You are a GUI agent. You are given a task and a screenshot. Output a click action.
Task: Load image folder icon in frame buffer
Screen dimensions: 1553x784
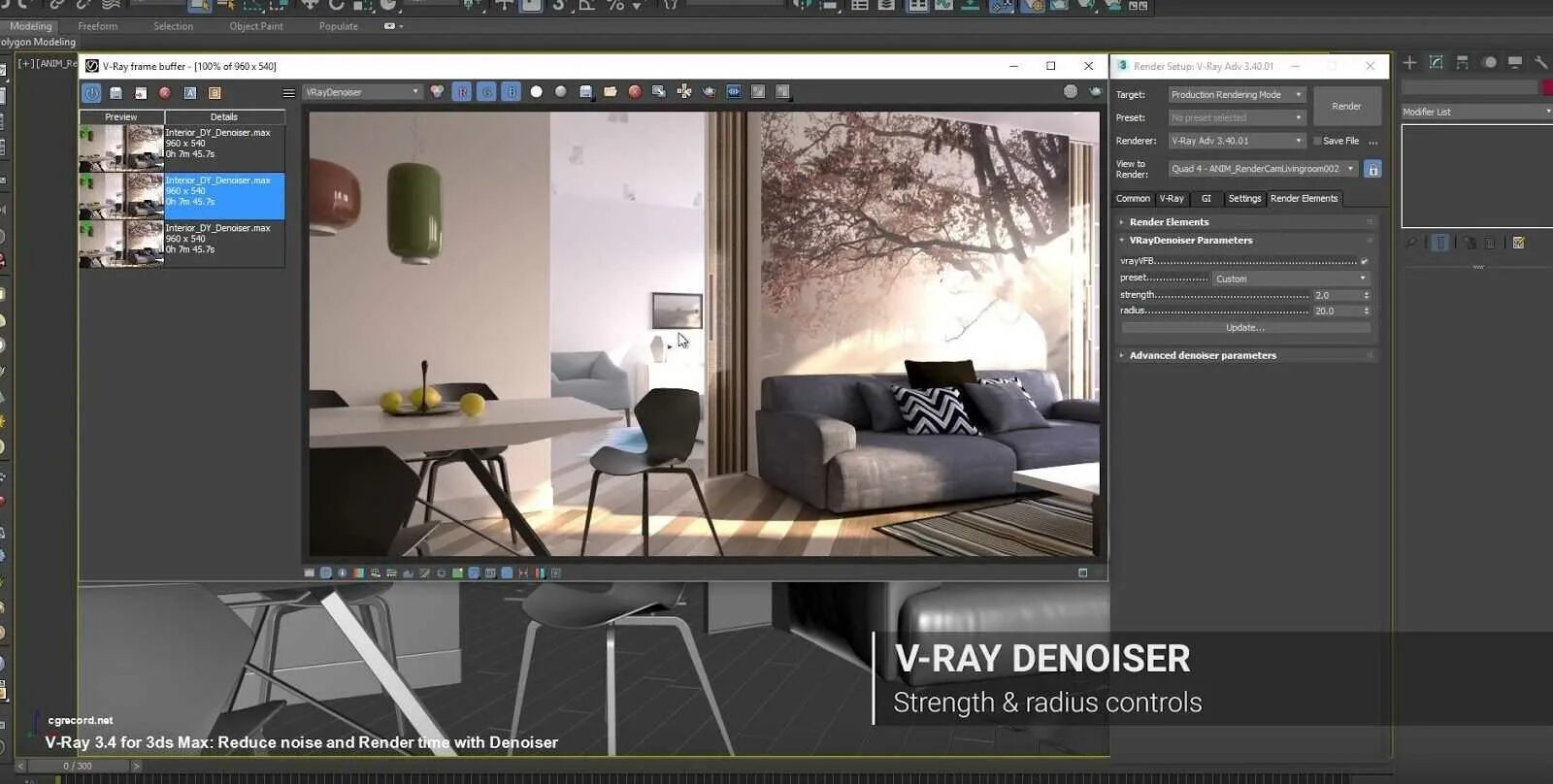[x=611, y=91]
